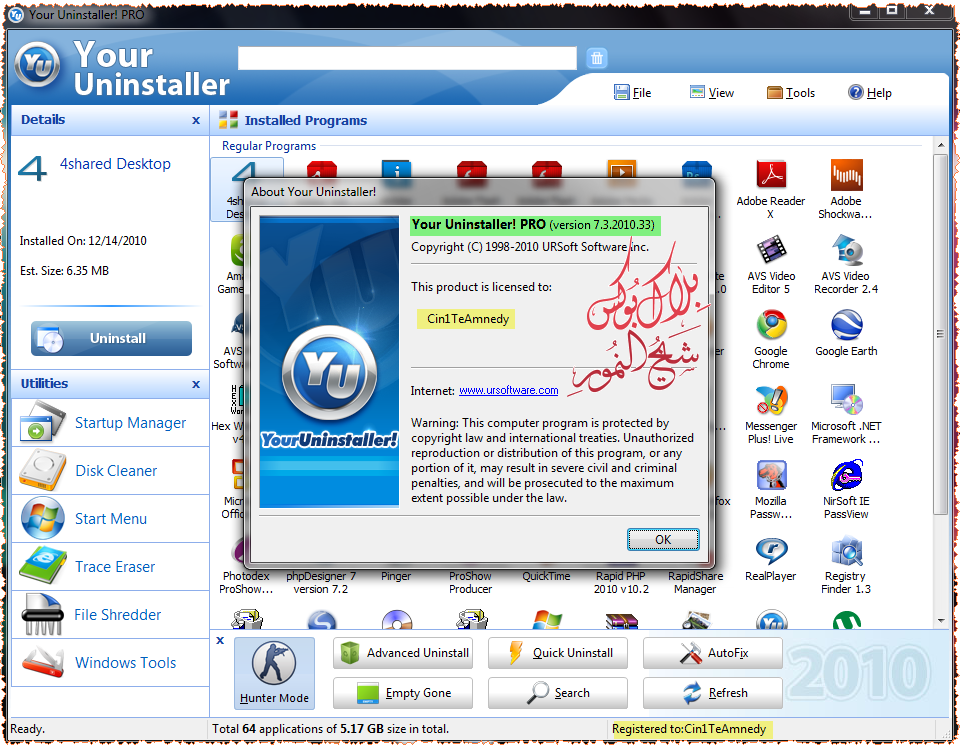Click the scroll down arrow of program list

point(941,621)
